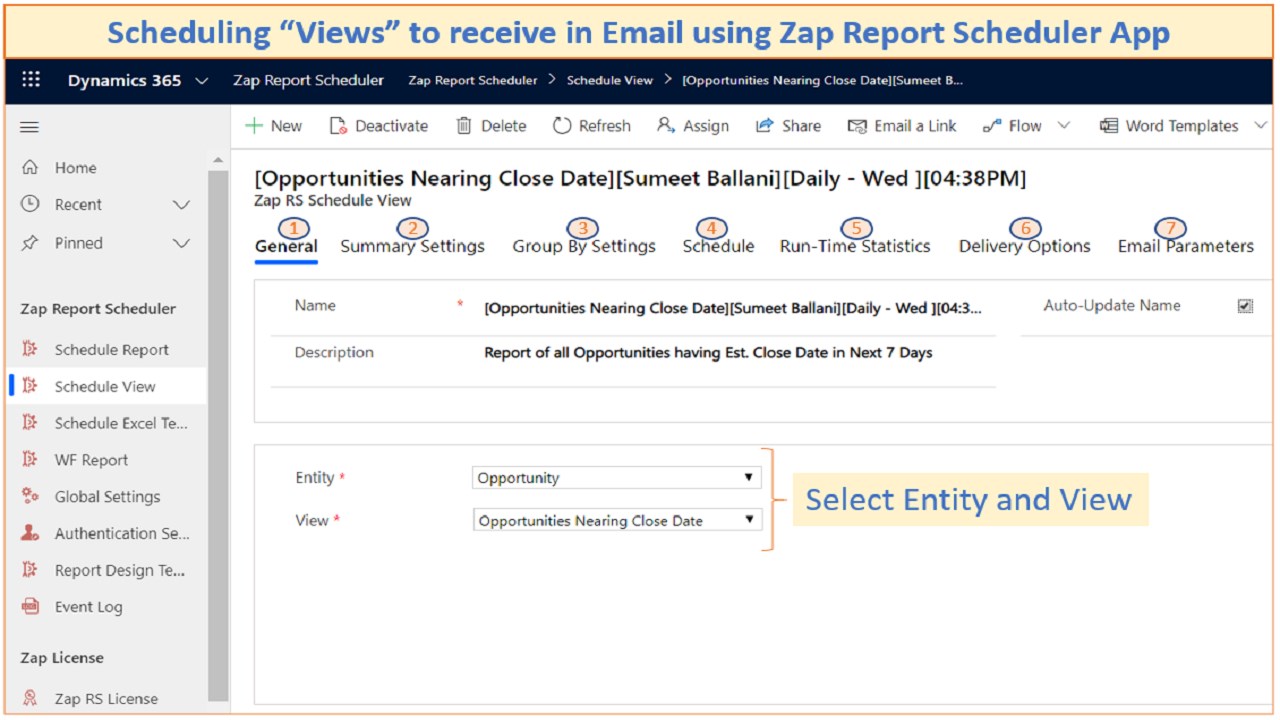Expand the Dynamics 365 chevron dropdown

tap(202, 81)
